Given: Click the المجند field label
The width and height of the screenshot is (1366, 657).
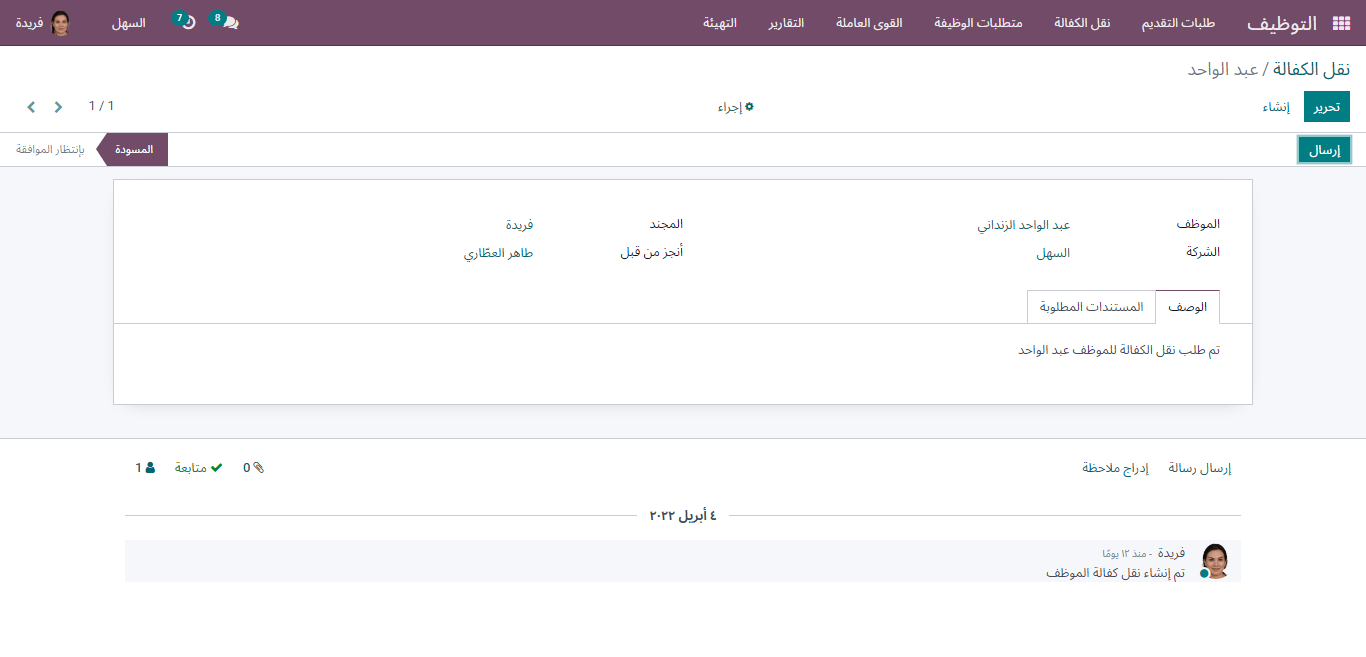Looking at the screenshot, I should (x=666, y=224).
